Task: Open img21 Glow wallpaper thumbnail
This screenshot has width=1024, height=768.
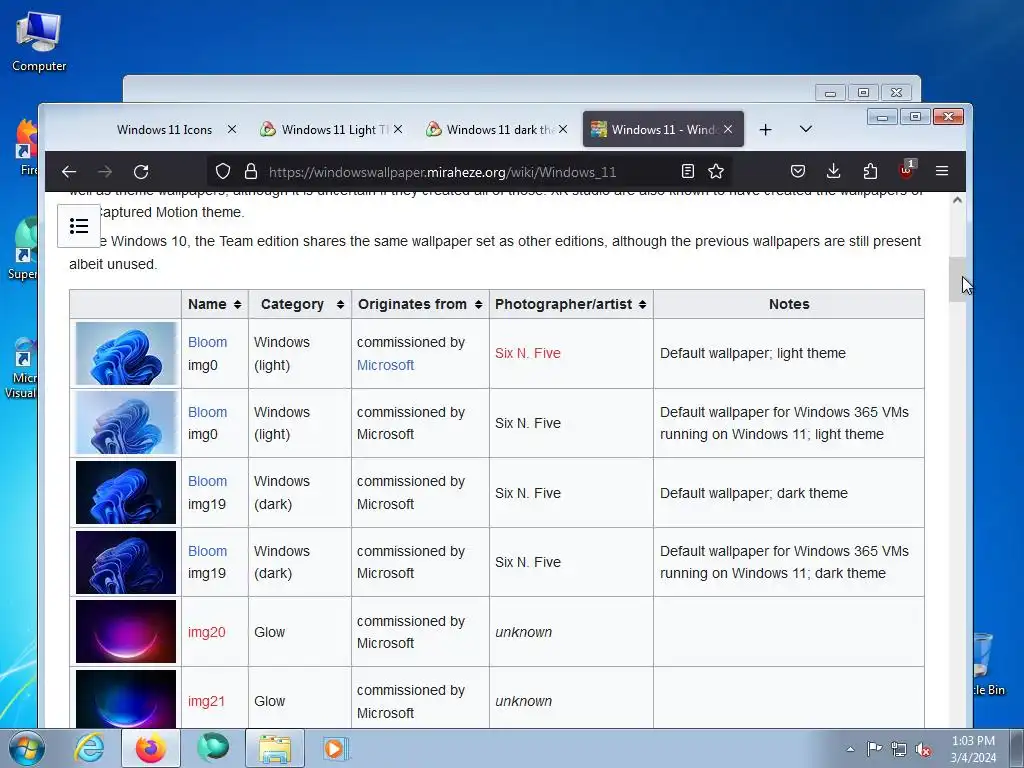Action: coord(126,699)
